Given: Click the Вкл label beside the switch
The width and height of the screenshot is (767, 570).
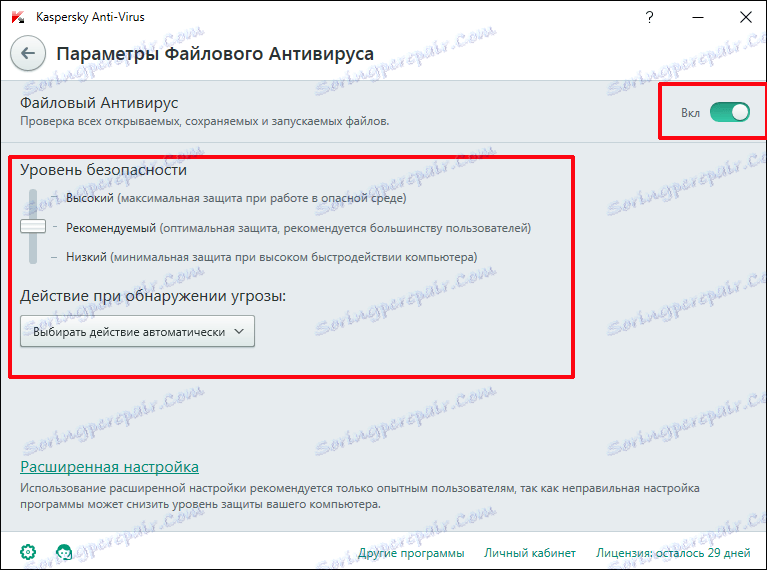Looking at the screenshot, I should tap(690, 113).
